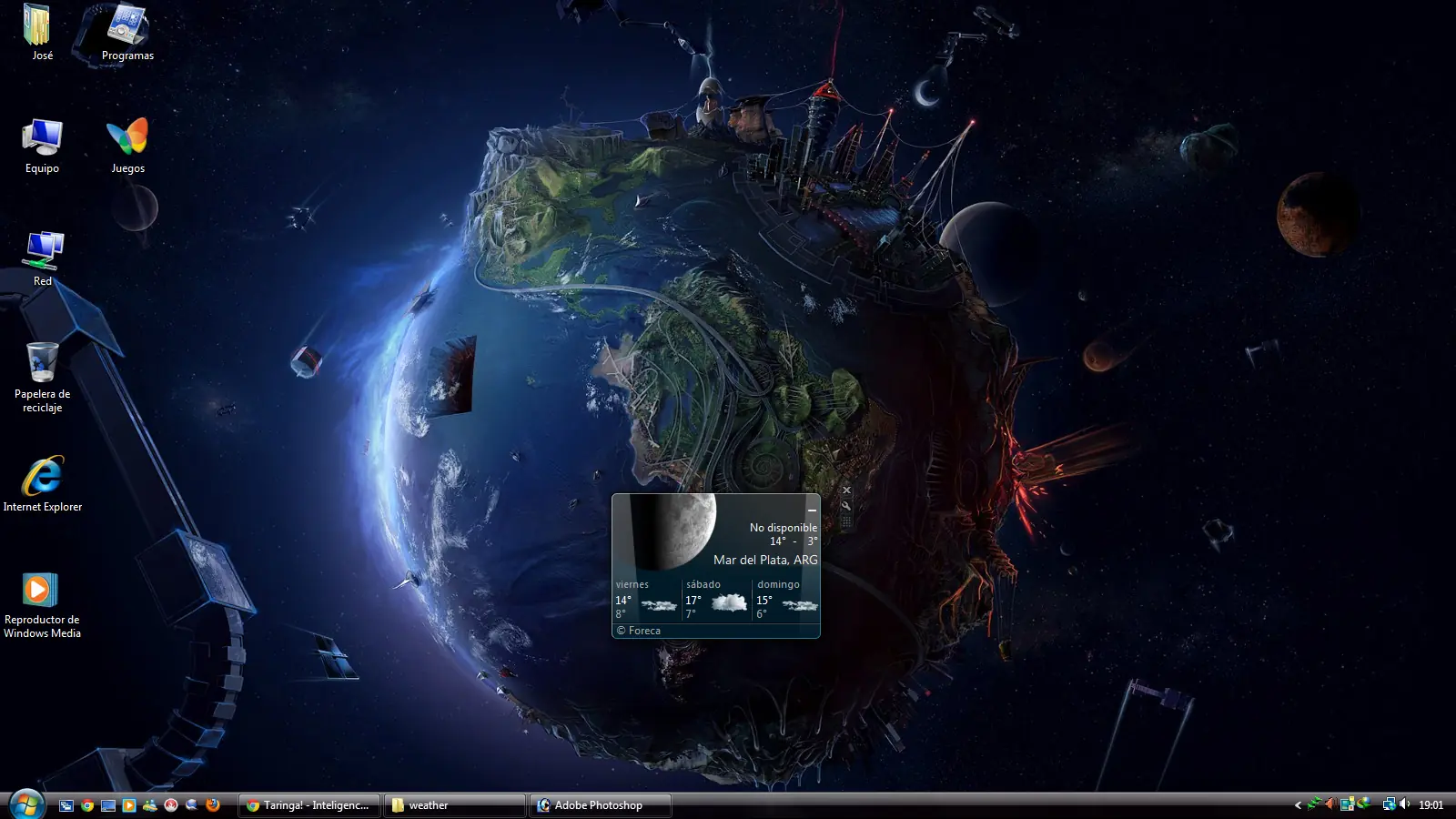Open the Programas desktop shortcut
This screenshot has height=819, width=1456.
pyautogui.click(x=127, y=33)
